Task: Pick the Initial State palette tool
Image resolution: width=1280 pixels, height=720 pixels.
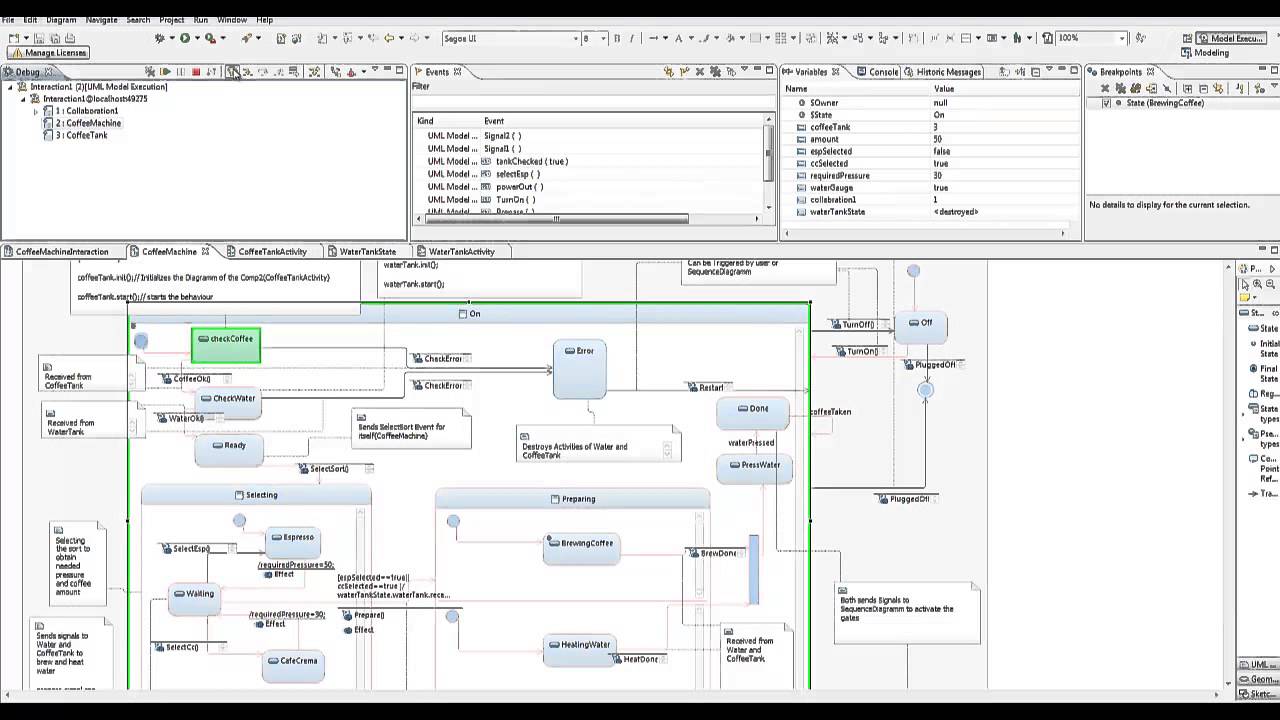Action: (x=1263, y=348)
